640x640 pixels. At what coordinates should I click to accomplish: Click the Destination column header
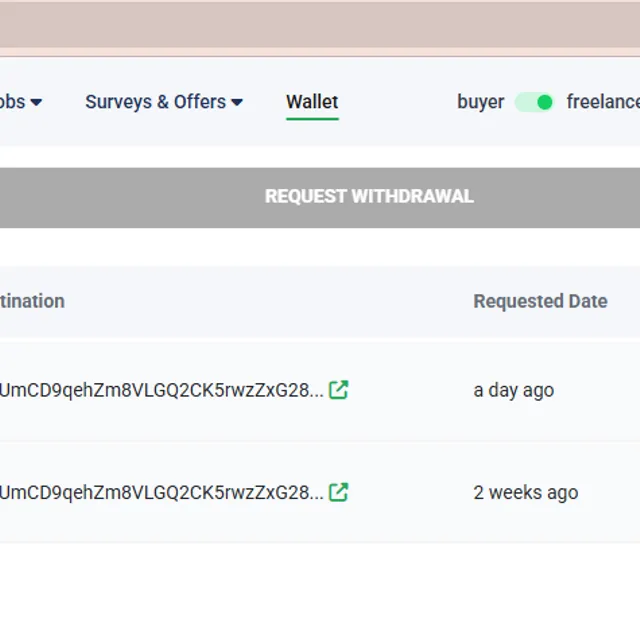32,301
